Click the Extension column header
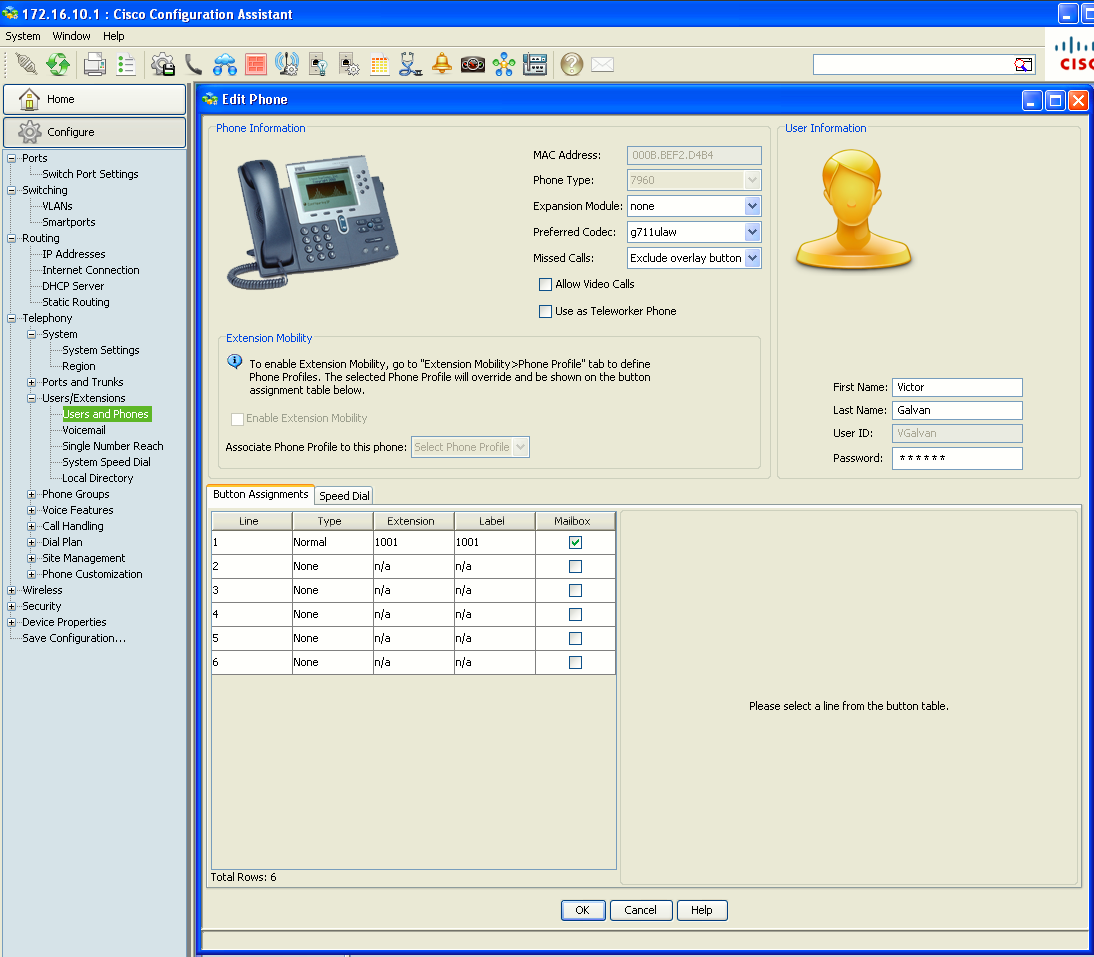 pyautogui.click(x=413, y=521)
